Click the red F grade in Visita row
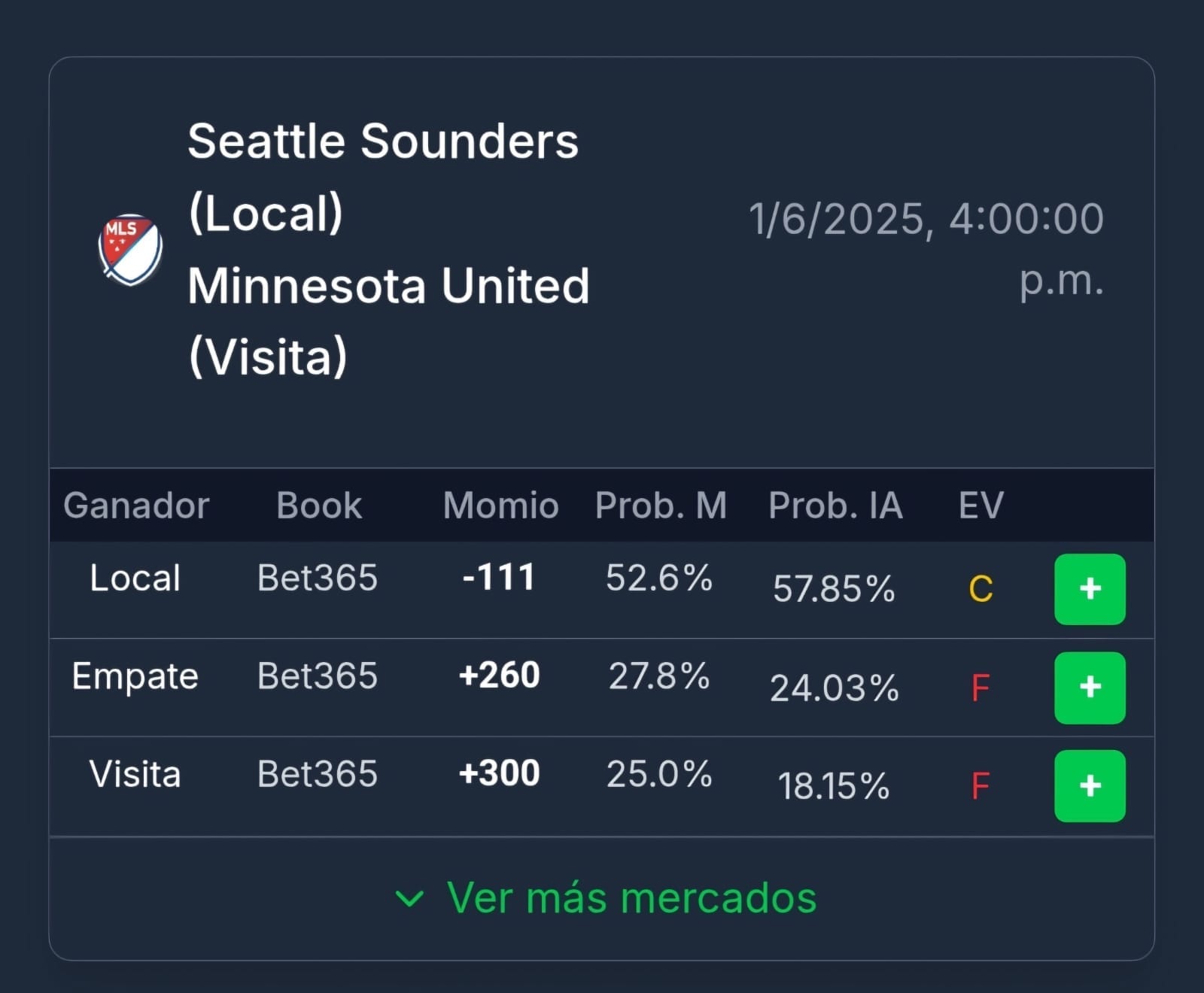The height and width of the screenshot is (993, 1204). coord(980,787)
